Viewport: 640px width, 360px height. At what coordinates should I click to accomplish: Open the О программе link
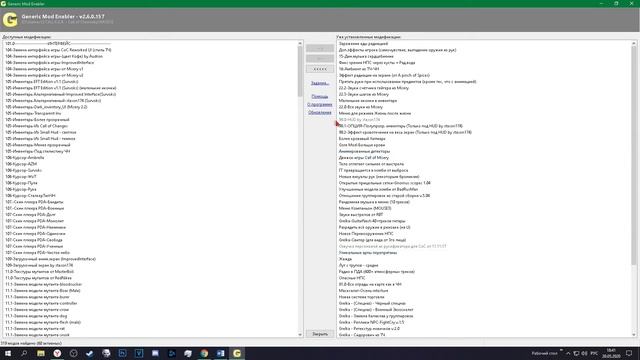pyautogui.click(x=320, y=104)
